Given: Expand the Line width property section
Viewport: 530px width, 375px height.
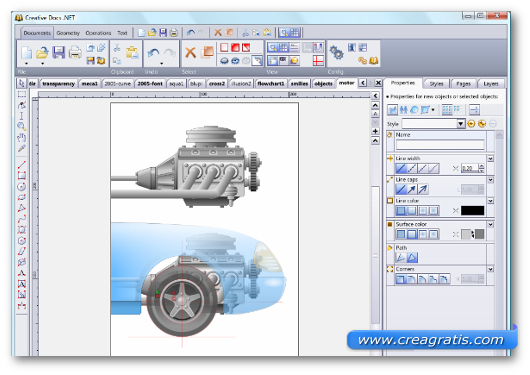Looking at the screenshot, I should pyautogui.click(x=490, y=159).
